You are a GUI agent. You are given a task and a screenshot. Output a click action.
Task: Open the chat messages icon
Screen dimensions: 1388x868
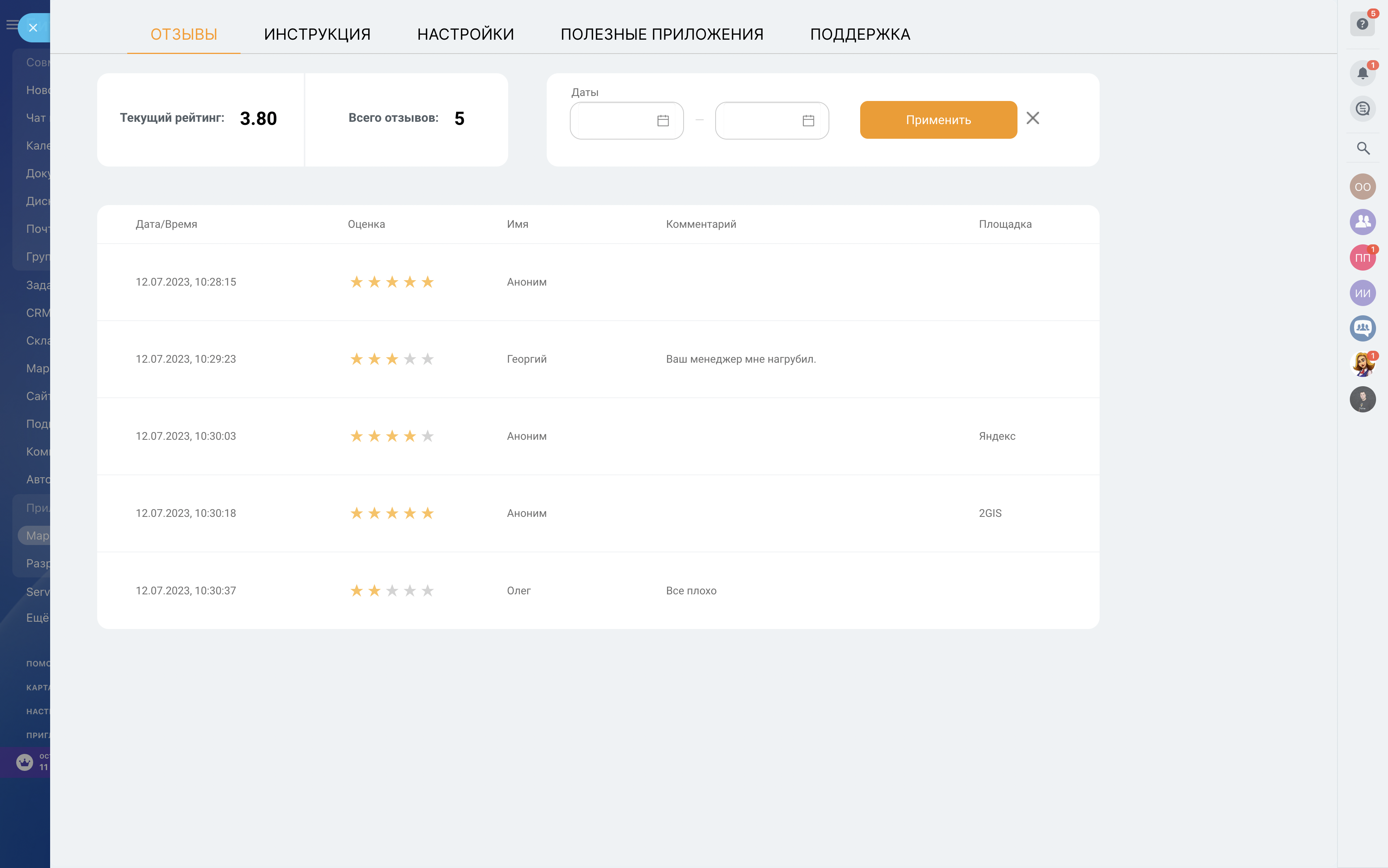click(x=1362, y=109)
